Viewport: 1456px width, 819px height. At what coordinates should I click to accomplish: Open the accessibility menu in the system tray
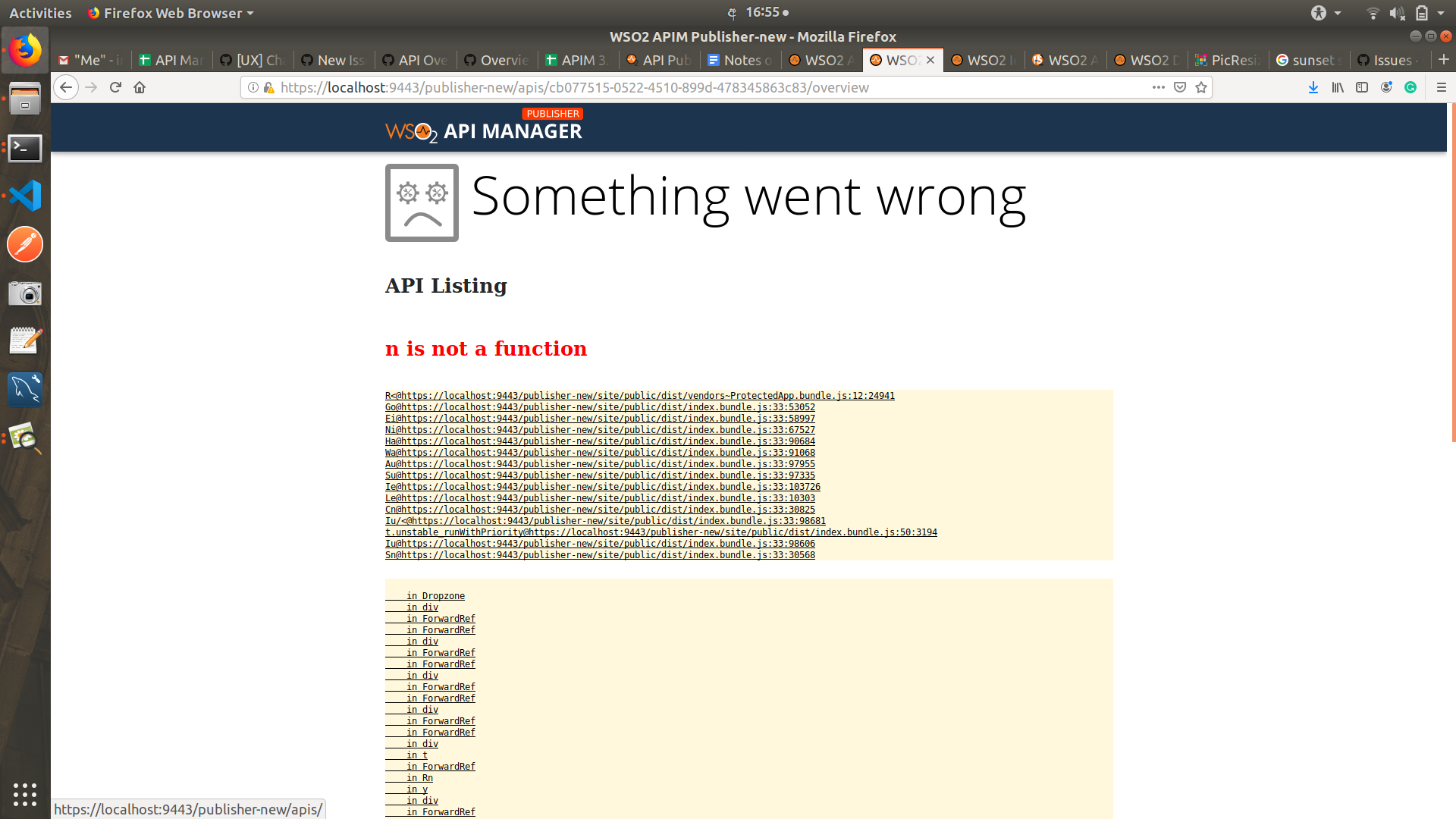pyautogui.click(x=1318, y=13)
